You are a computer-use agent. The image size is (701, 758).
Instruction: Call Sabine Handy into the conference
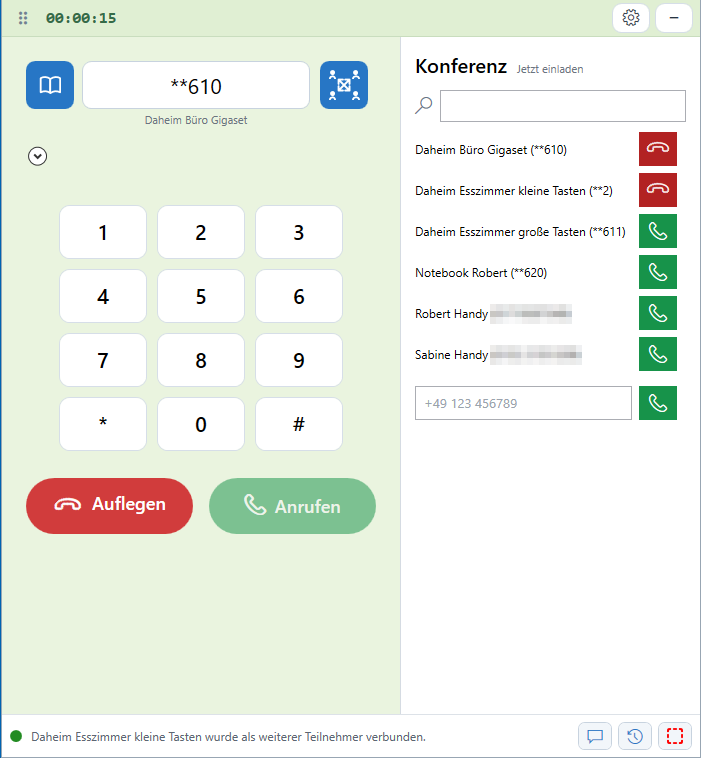pyautogui.click(x=657, y=354)
